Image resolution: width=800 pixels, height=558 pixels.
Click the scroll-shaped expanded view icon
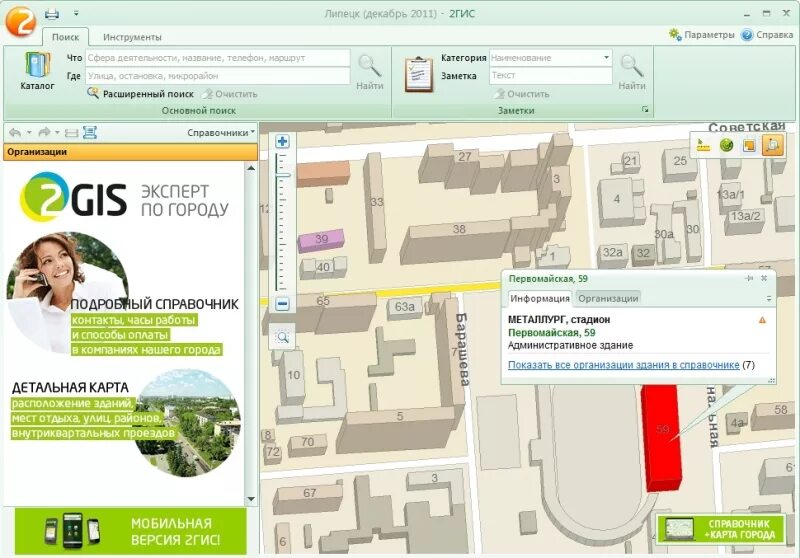(90, 133)
